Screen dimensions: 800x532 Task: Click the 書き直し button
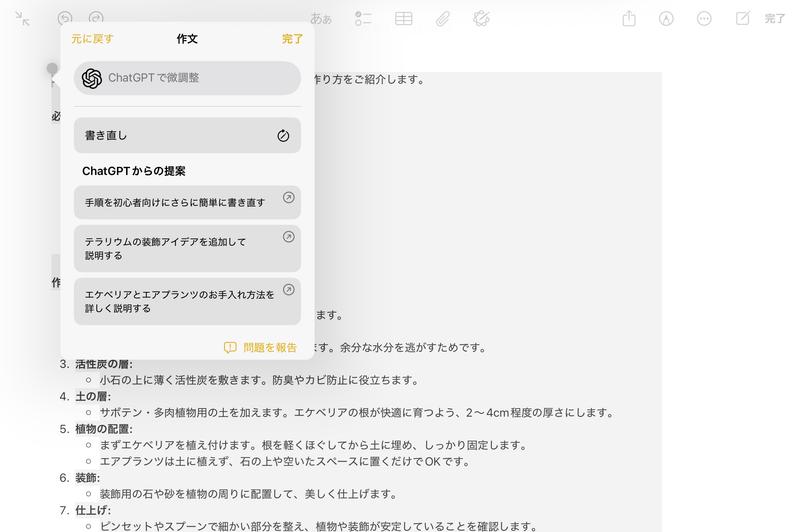(187, 135)
